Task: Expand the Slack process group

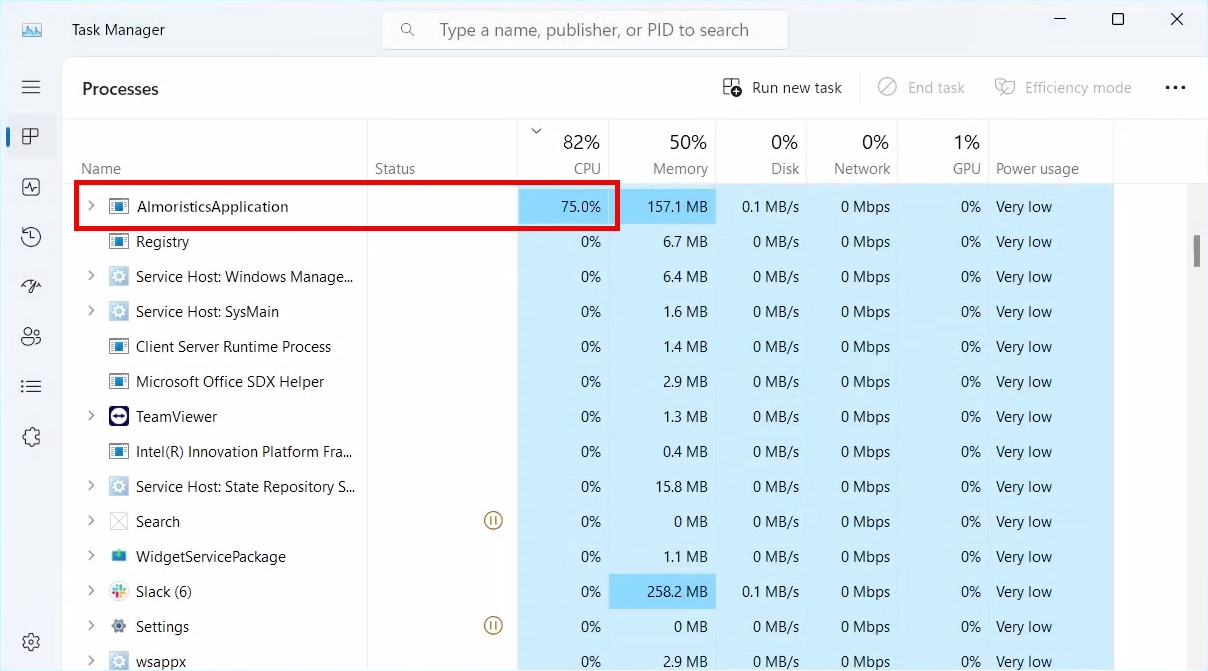Action: pyautogui.click(x=89, y=591)
